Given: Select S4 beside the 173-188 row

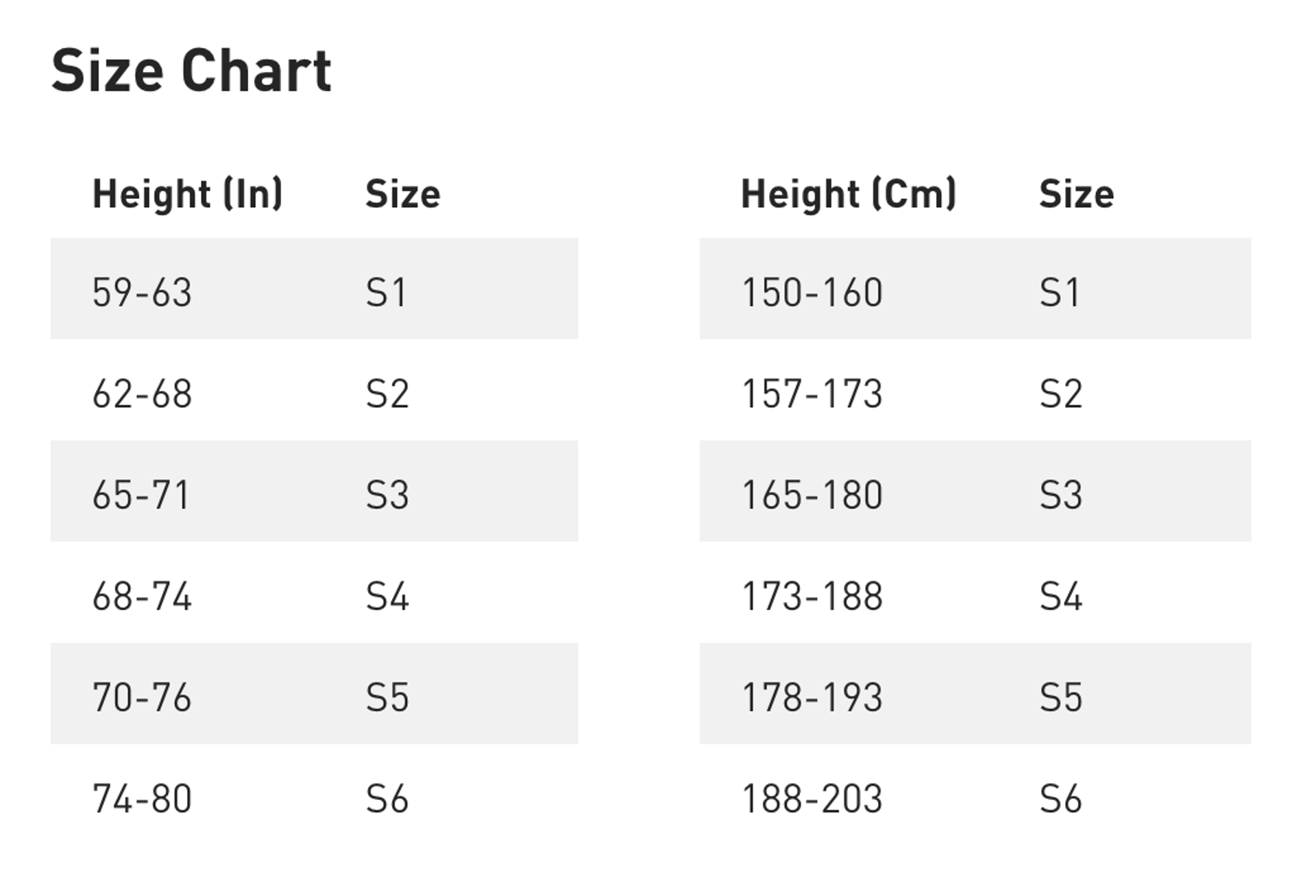Looking at the screenshot, I should (x=1060, y=596).
